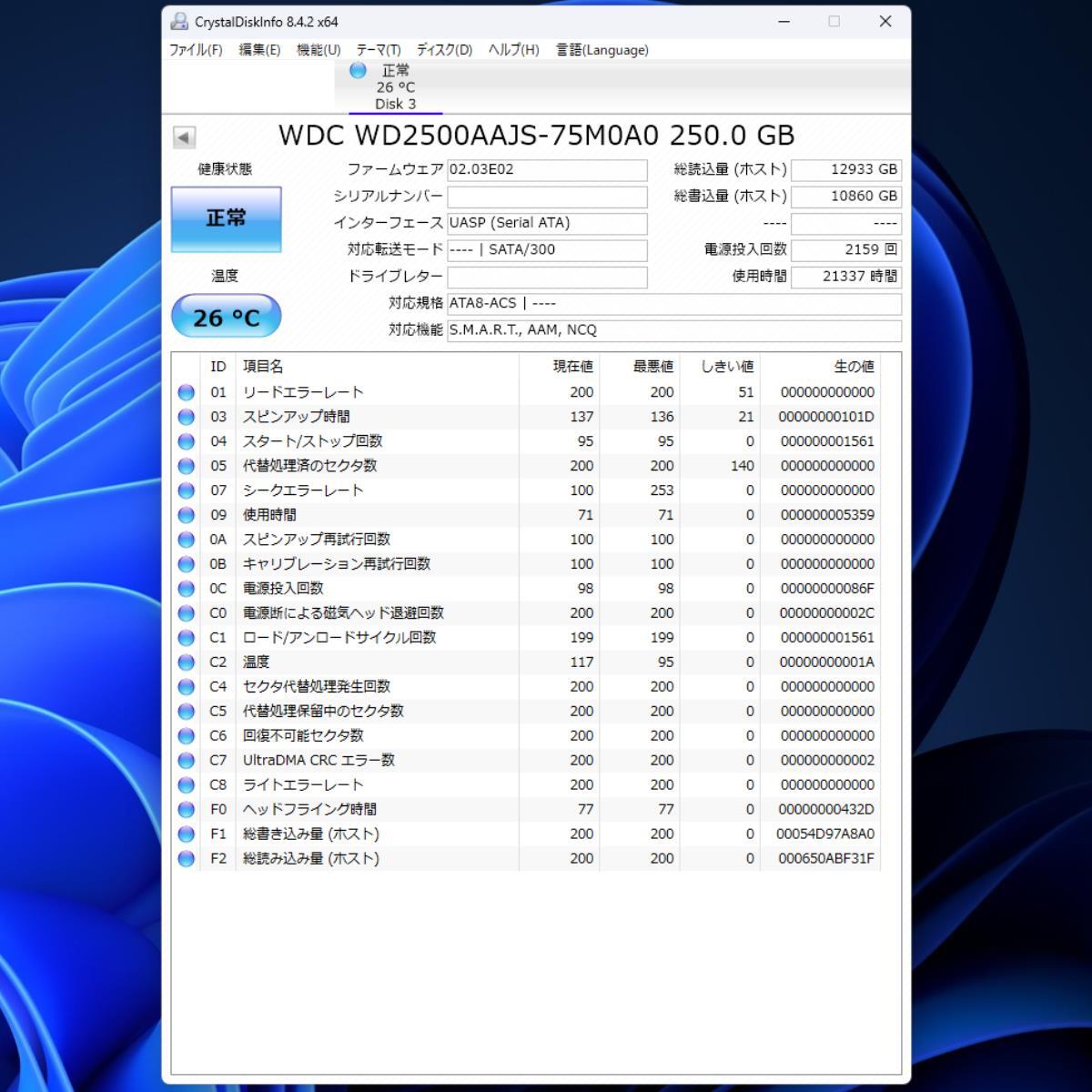
Task: Open the テーマ(T) menu
Action: [x=379, y=50]
